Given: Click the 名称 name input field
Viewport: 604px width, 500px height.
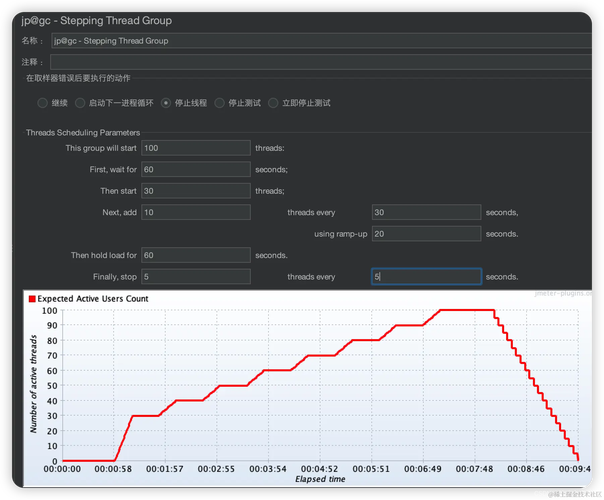Looking at the screenshot, I should 321,40.
